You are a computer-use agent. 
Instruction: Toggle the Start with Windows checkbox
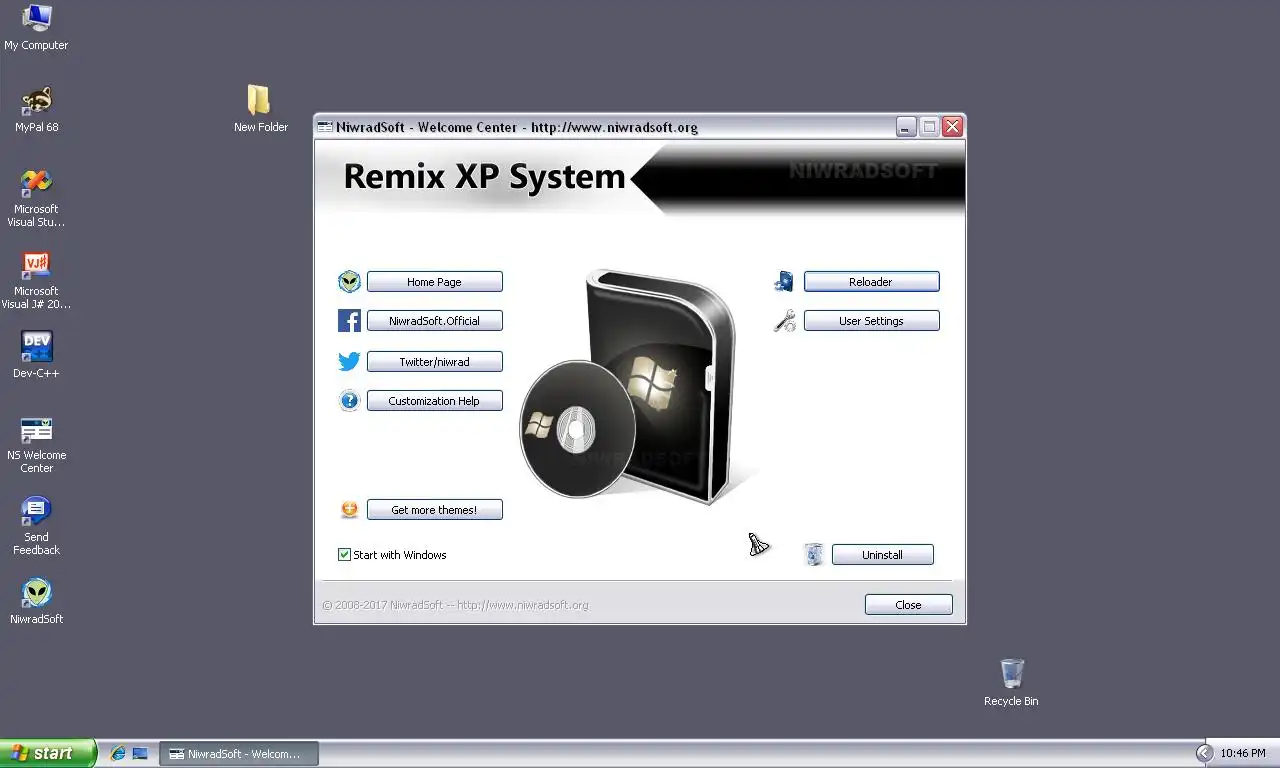click(x=344, y=555)
